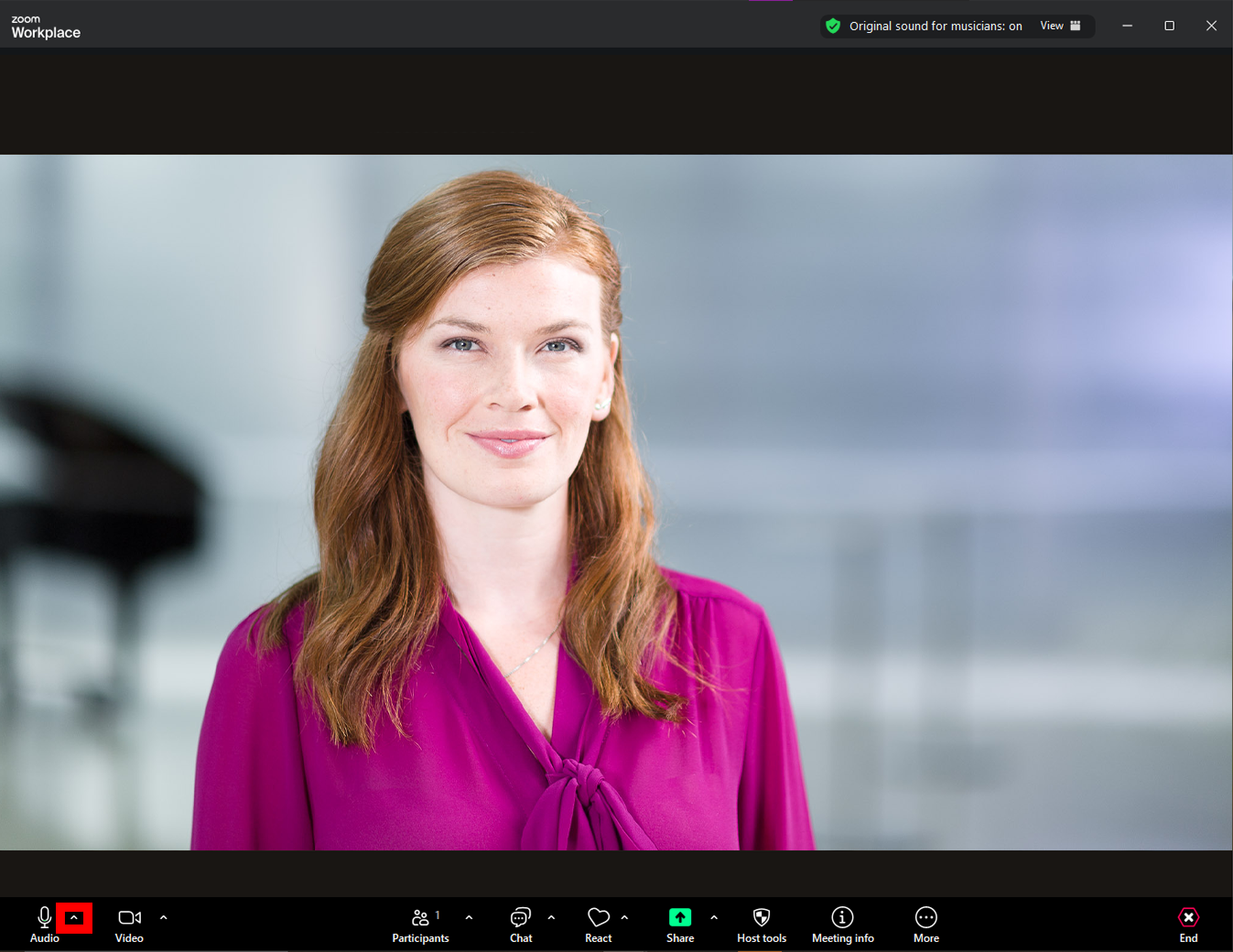
Task: Open the View layout menu
Action: pos(1058,26)
